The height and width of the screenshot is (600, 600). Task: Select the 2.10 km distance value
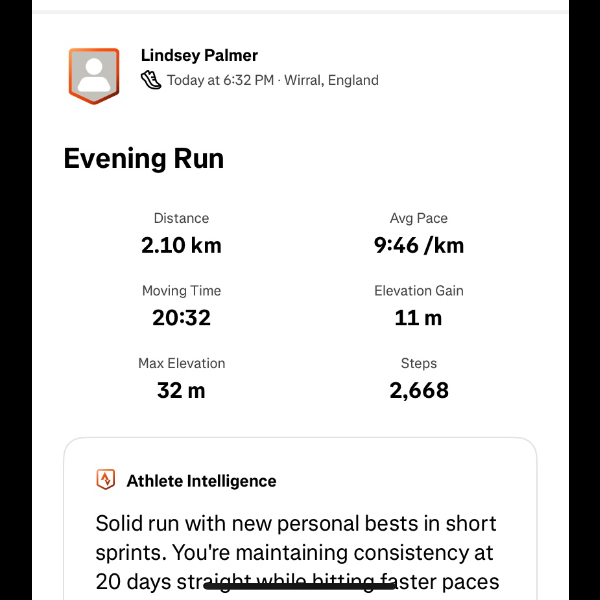point(181,245)
